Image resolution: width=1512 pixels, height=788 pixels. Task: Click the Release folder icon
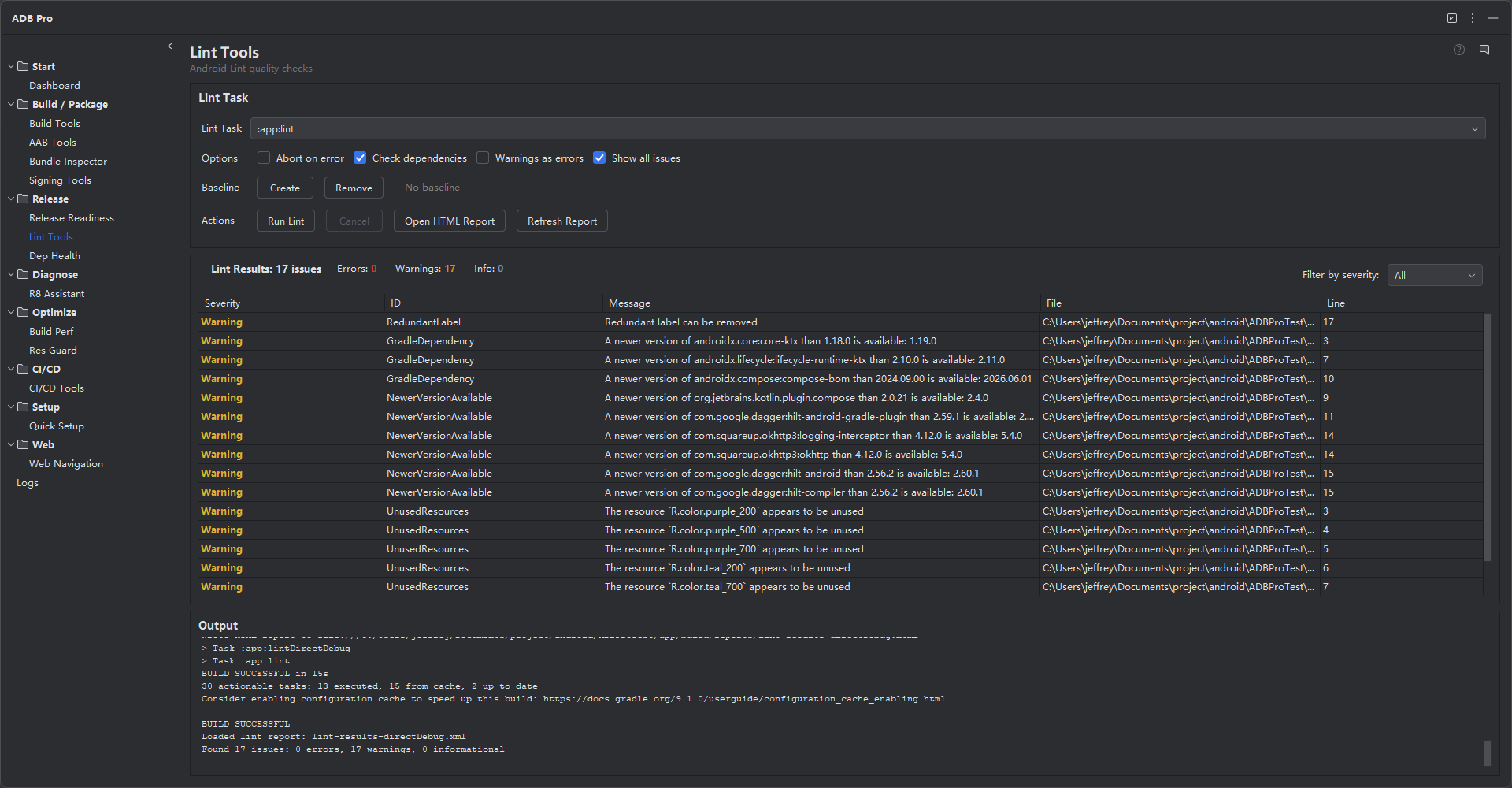(x=24, y=199)
